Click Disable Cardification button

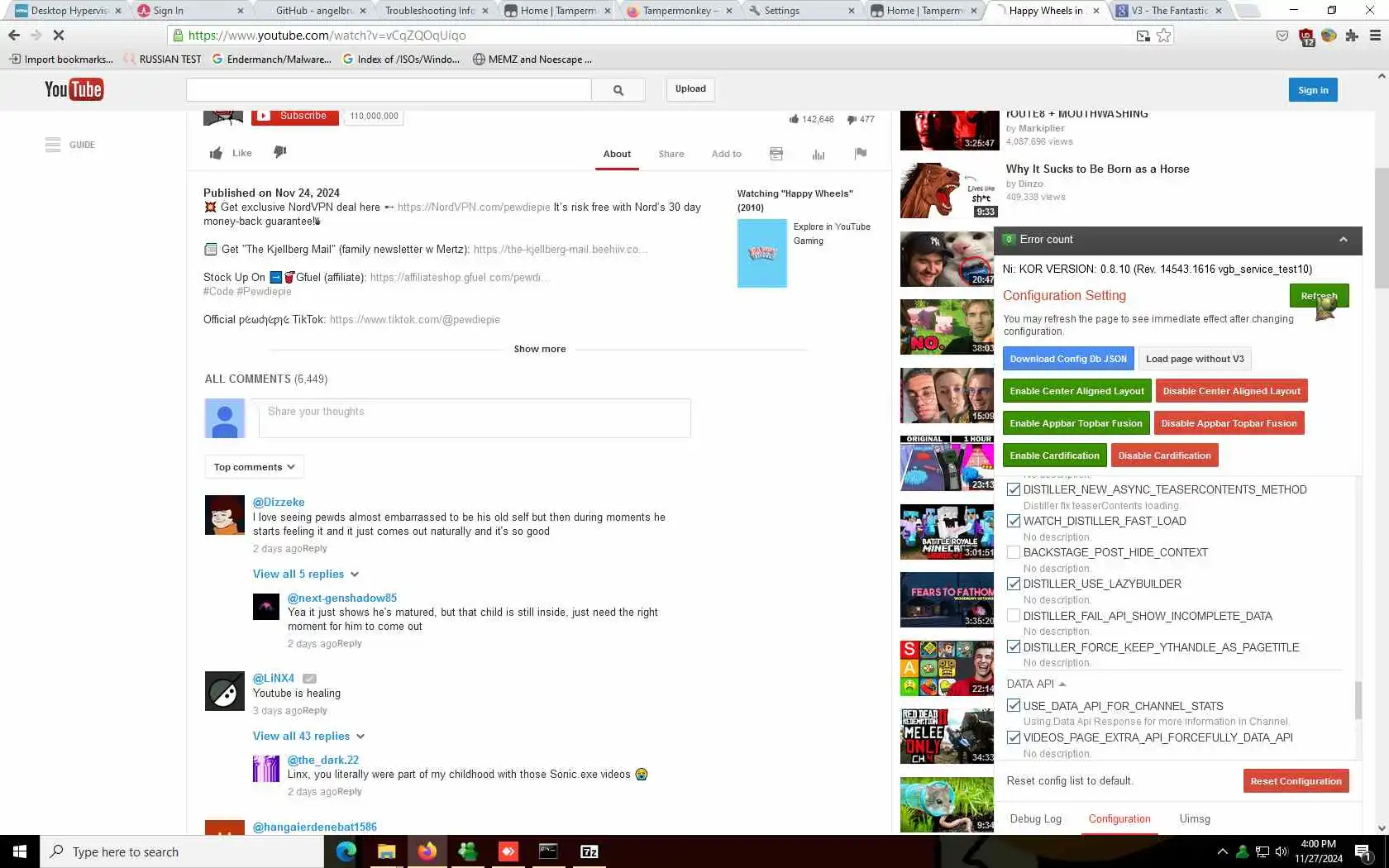1164,455
